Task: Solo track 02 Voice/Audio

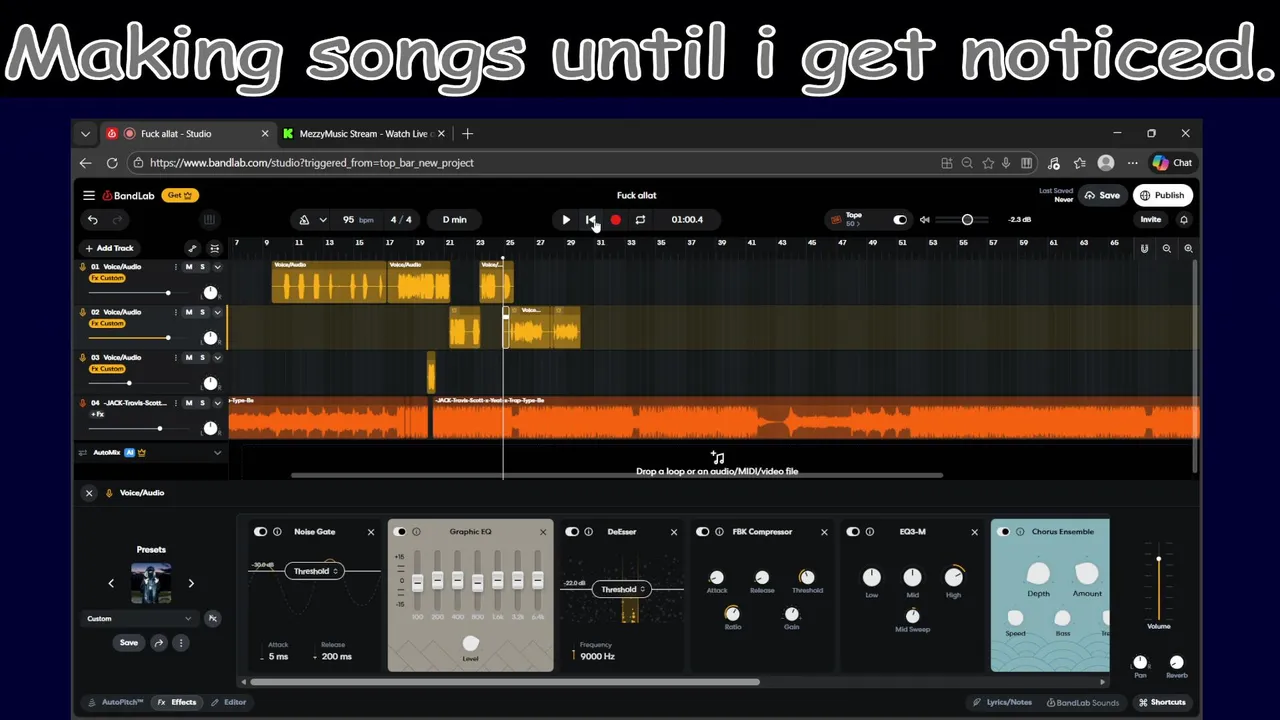Action: [x=202, y=312]
